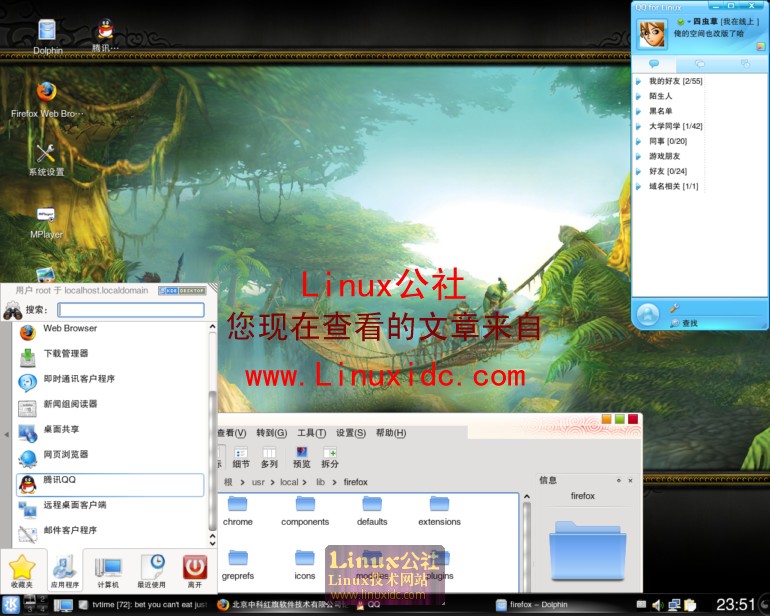Open the 查看(V) menu in Dolphin

(232, 433)
